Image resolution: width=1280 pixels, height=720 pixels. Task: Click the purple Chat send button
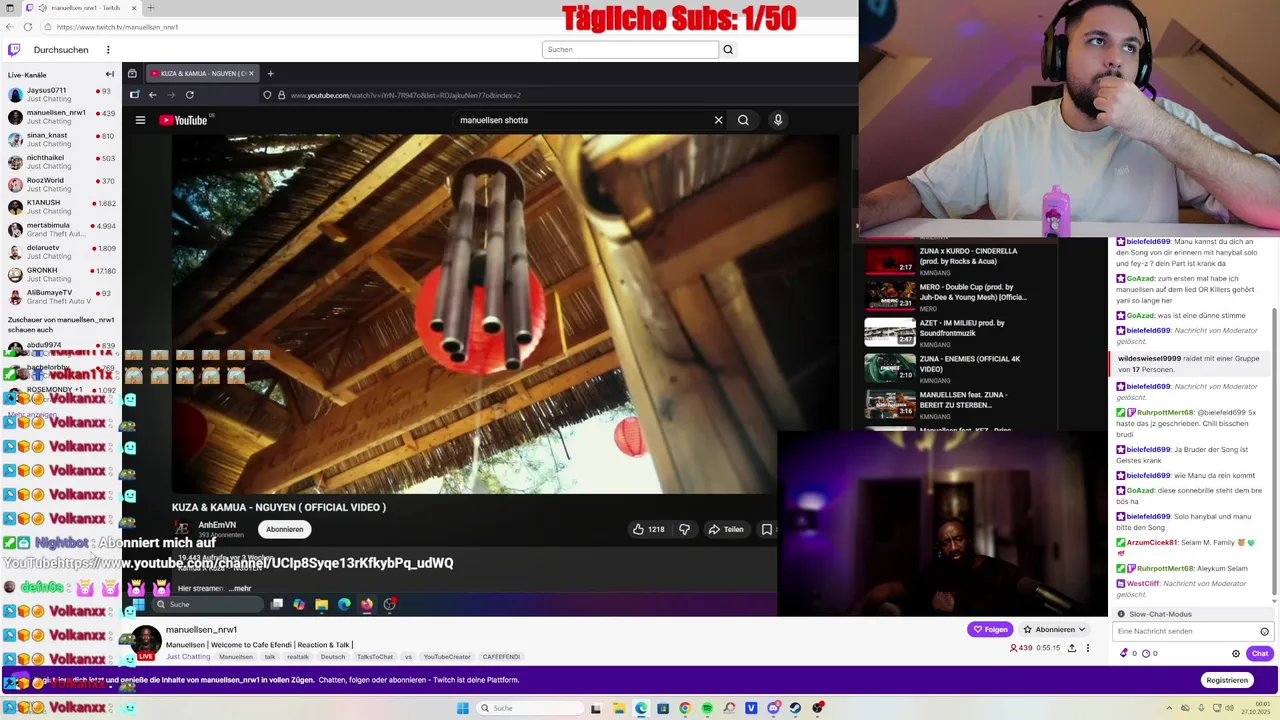(1259, 653)
